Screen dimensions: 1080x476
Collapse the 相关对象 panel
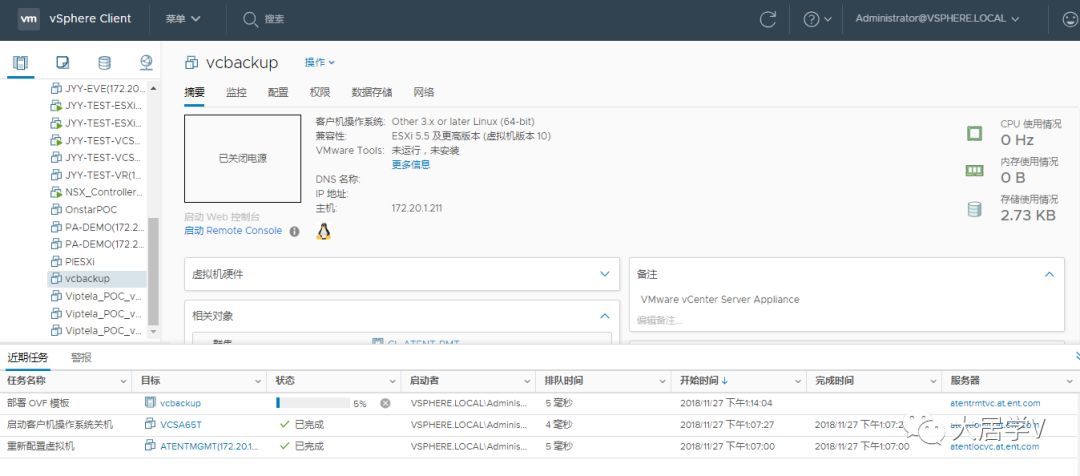[605, 316]
